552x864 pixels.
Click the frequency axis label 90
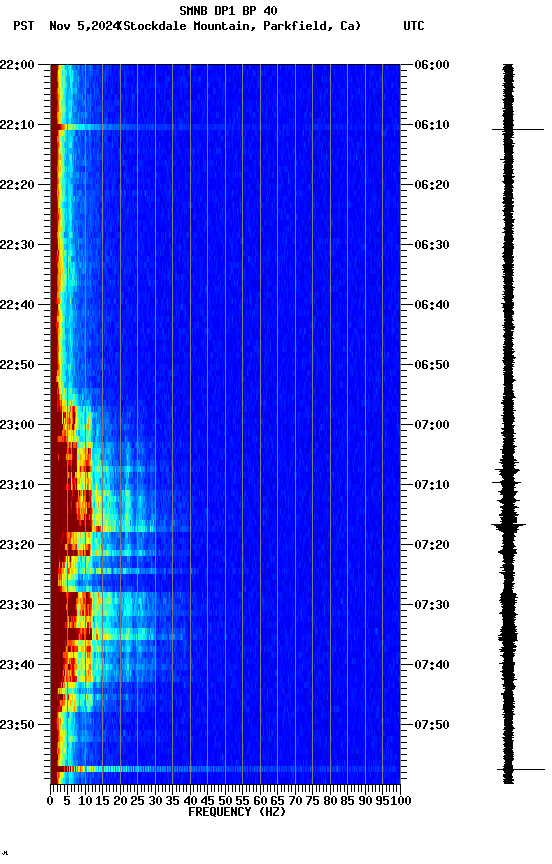click(365, 801)
